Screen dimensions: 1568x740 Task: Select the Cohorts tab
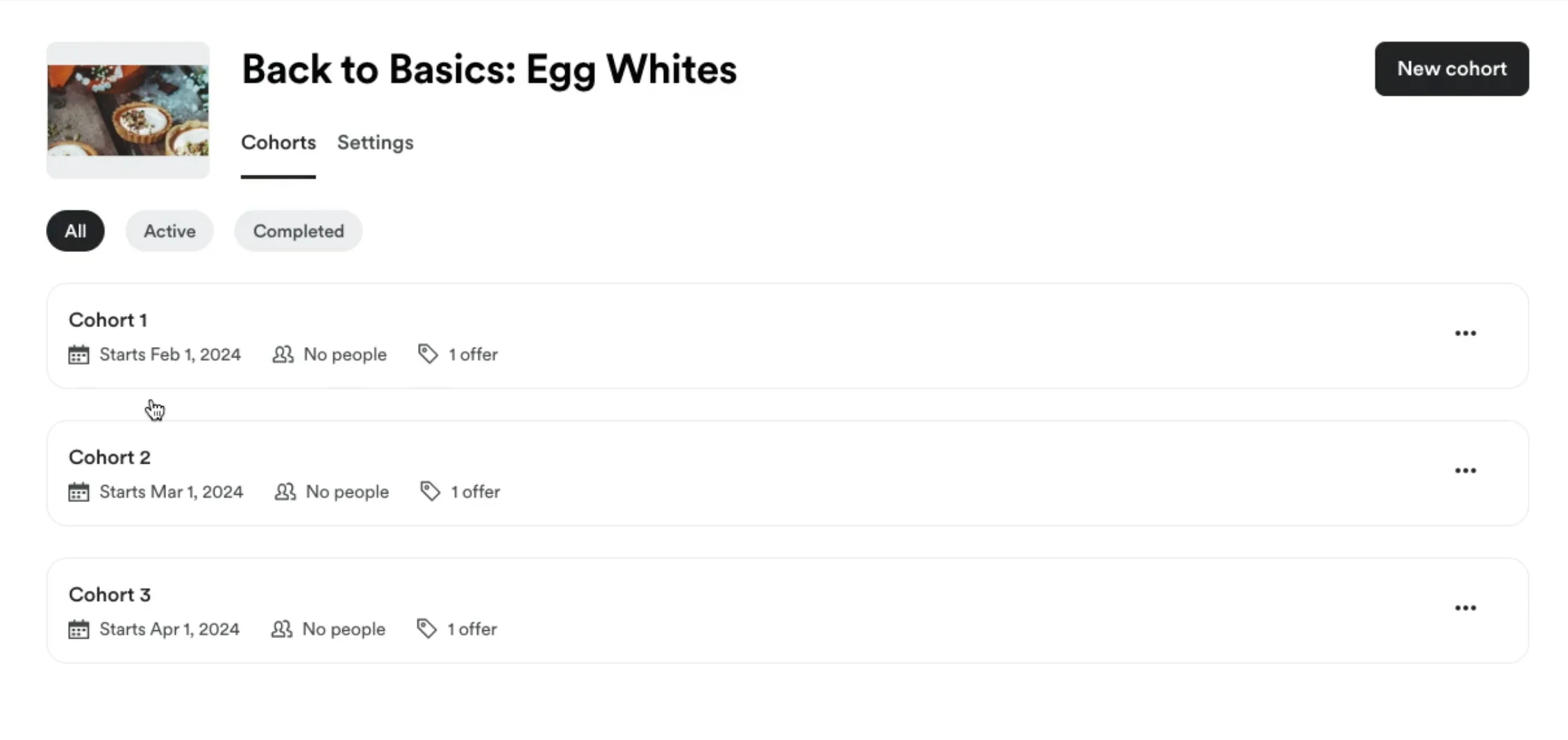click(278, 143)
